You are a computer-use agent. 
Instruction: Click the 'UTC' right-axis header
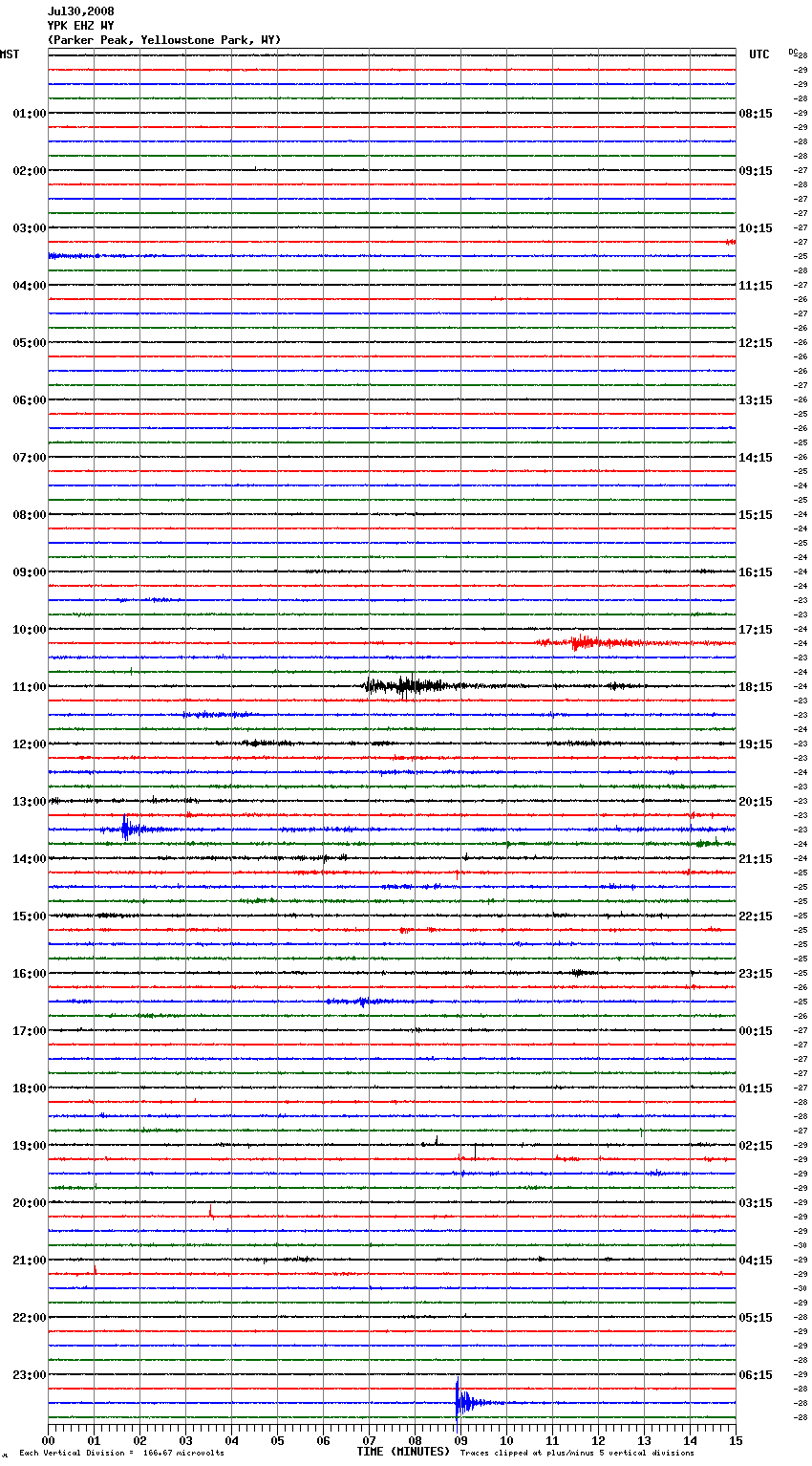pos(759,54)
